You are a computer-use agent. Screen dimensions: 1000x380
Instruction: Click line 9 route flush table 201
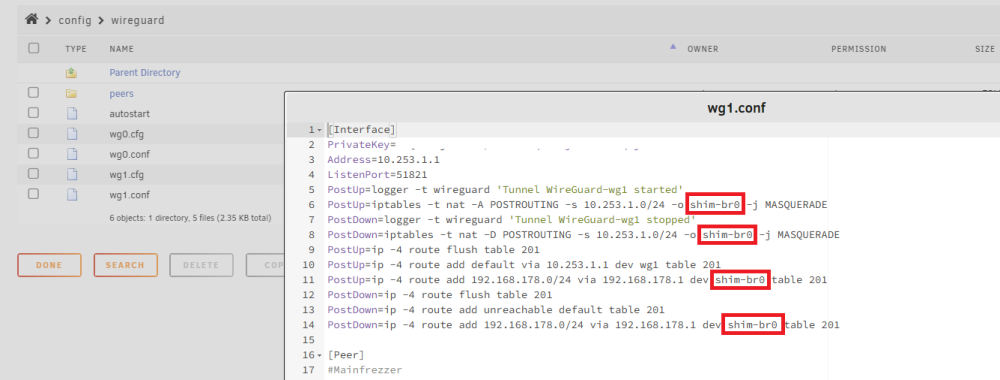click(x=433, y=250)
